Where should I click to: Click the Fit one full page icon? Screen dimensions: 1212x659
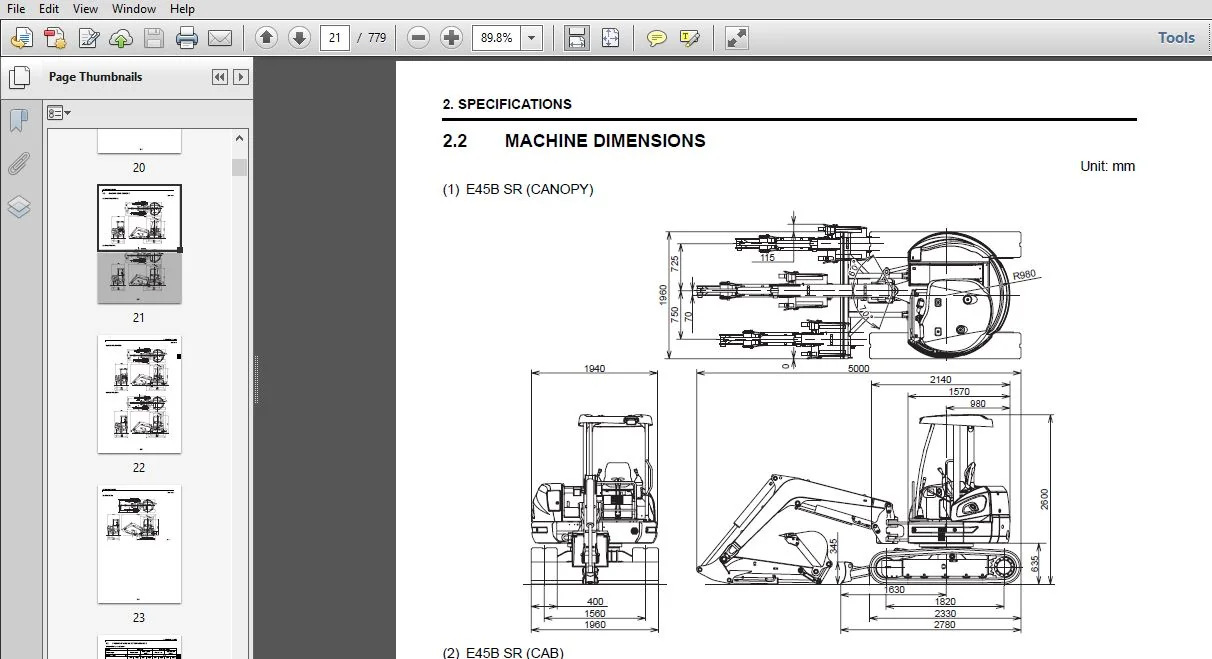[611, 38]
